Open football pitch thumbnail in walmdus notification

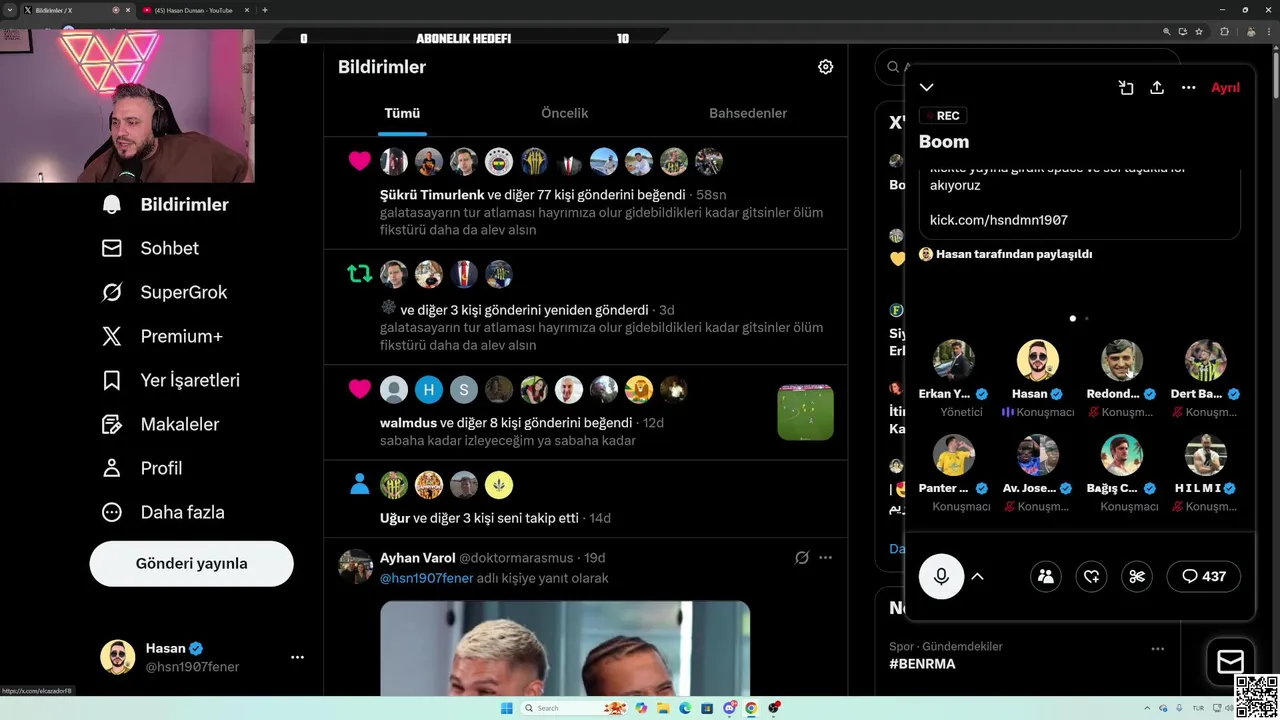[x=805, y=411]
